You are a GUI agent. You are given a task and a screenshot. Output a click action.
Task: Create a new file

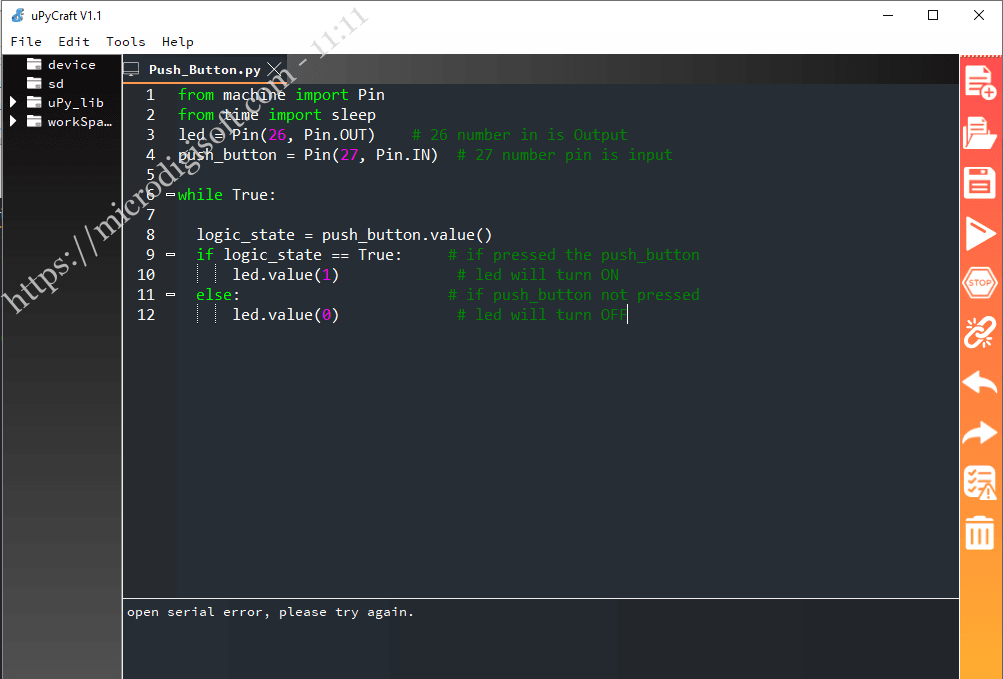[x=979, y=84]
